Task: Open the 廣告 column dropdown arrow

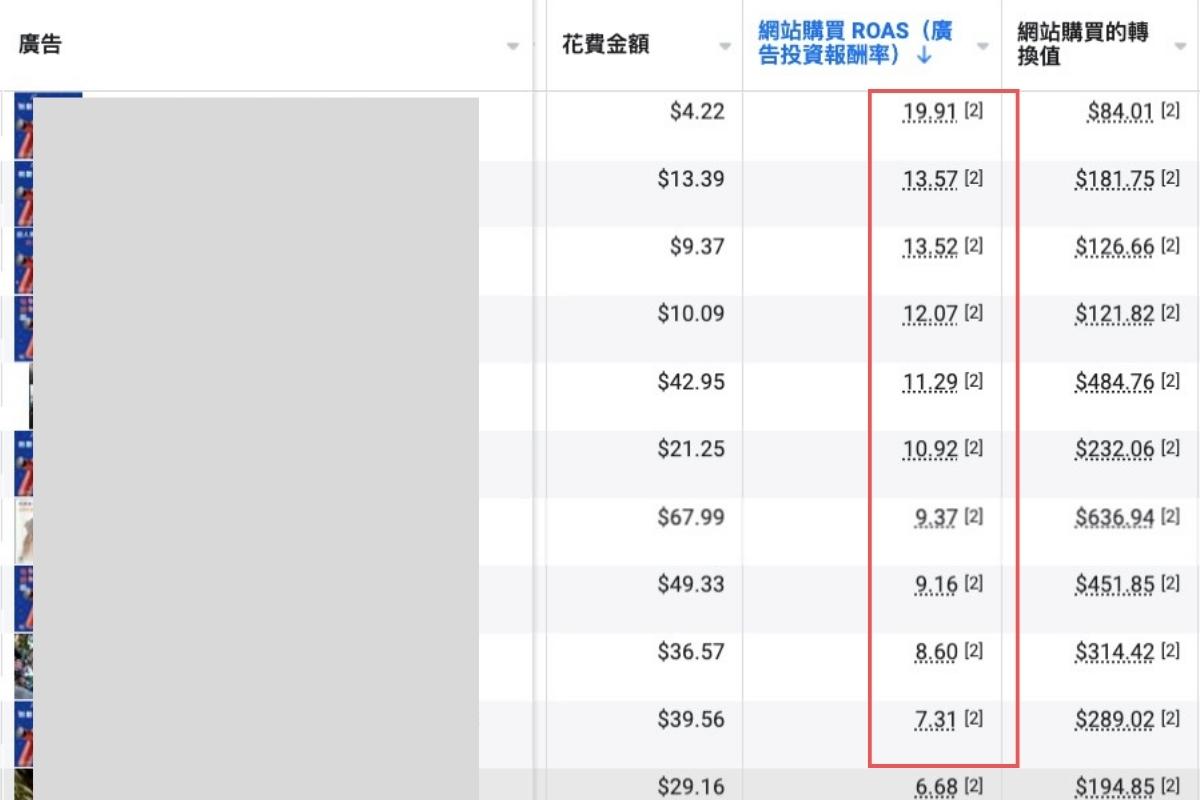Action: [x=513, y=47]
